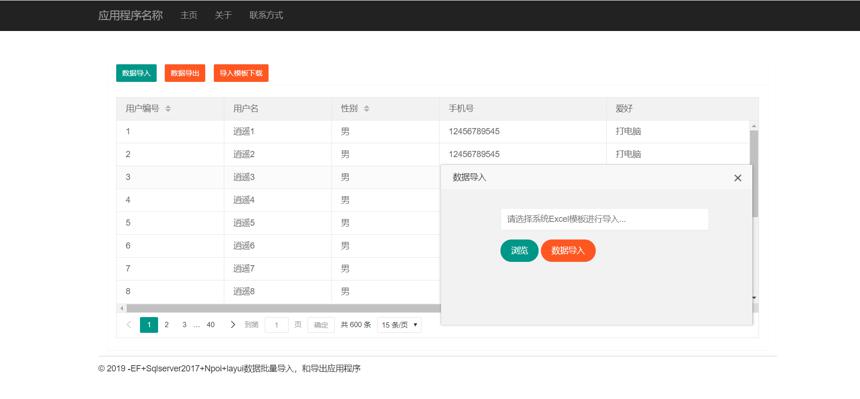Close the 数据导入 dialog with X icon

[738, 178]
